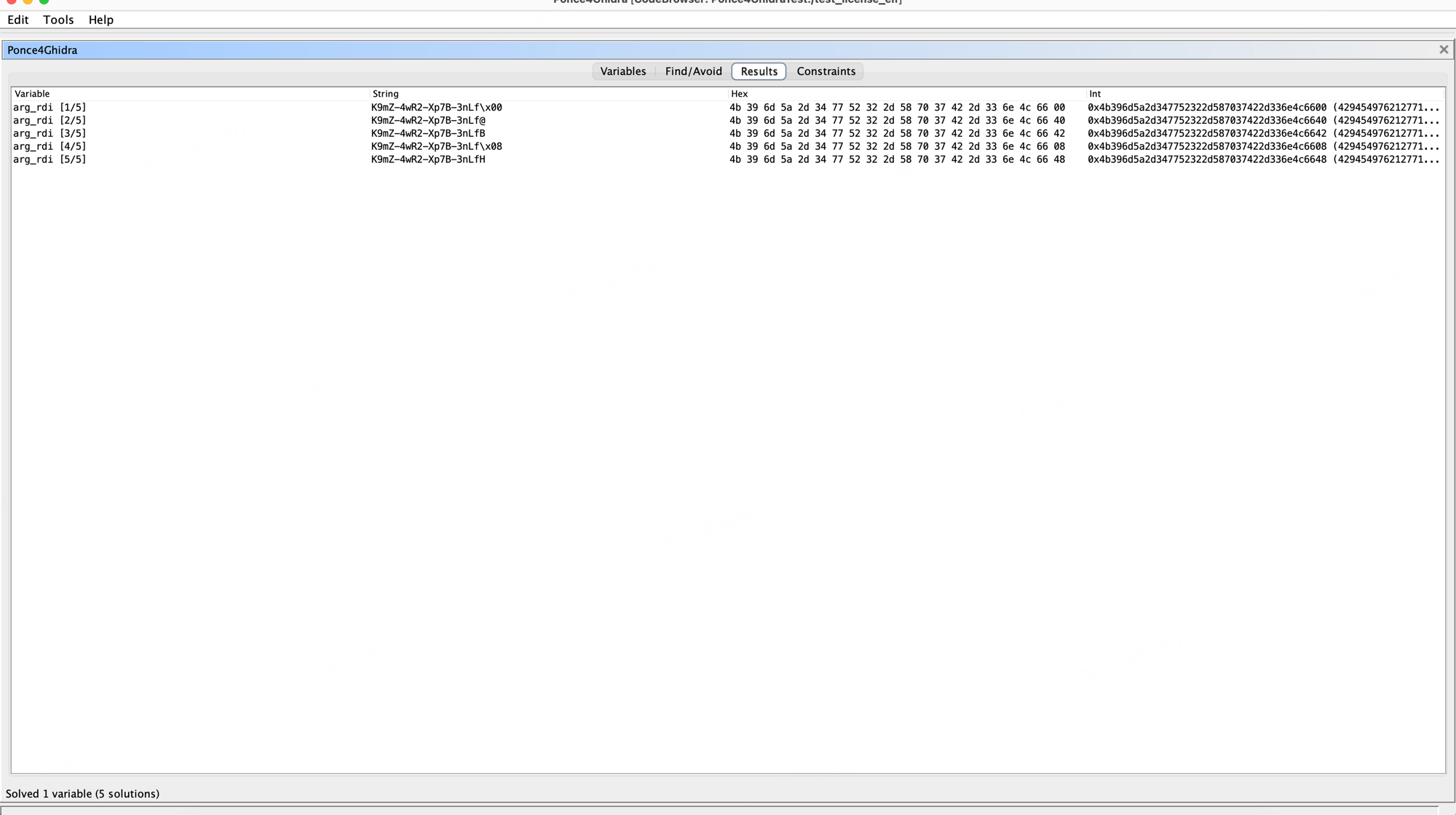This screenshot has width=1456, height=815.
Task: Click Int value ending in 4c6600
Action: [1264, 108]
